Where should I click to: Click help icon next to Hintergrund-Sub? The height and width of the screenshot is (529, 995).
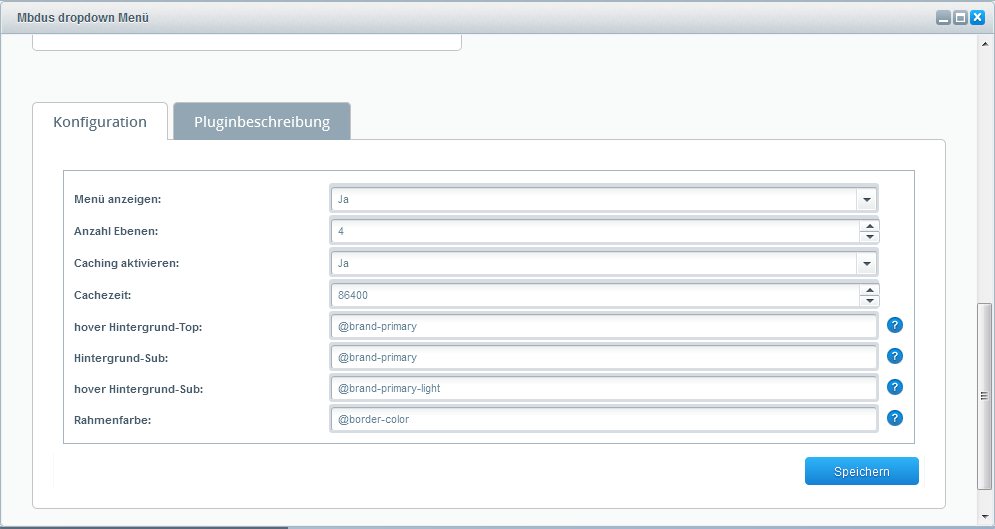coord(895,356)
